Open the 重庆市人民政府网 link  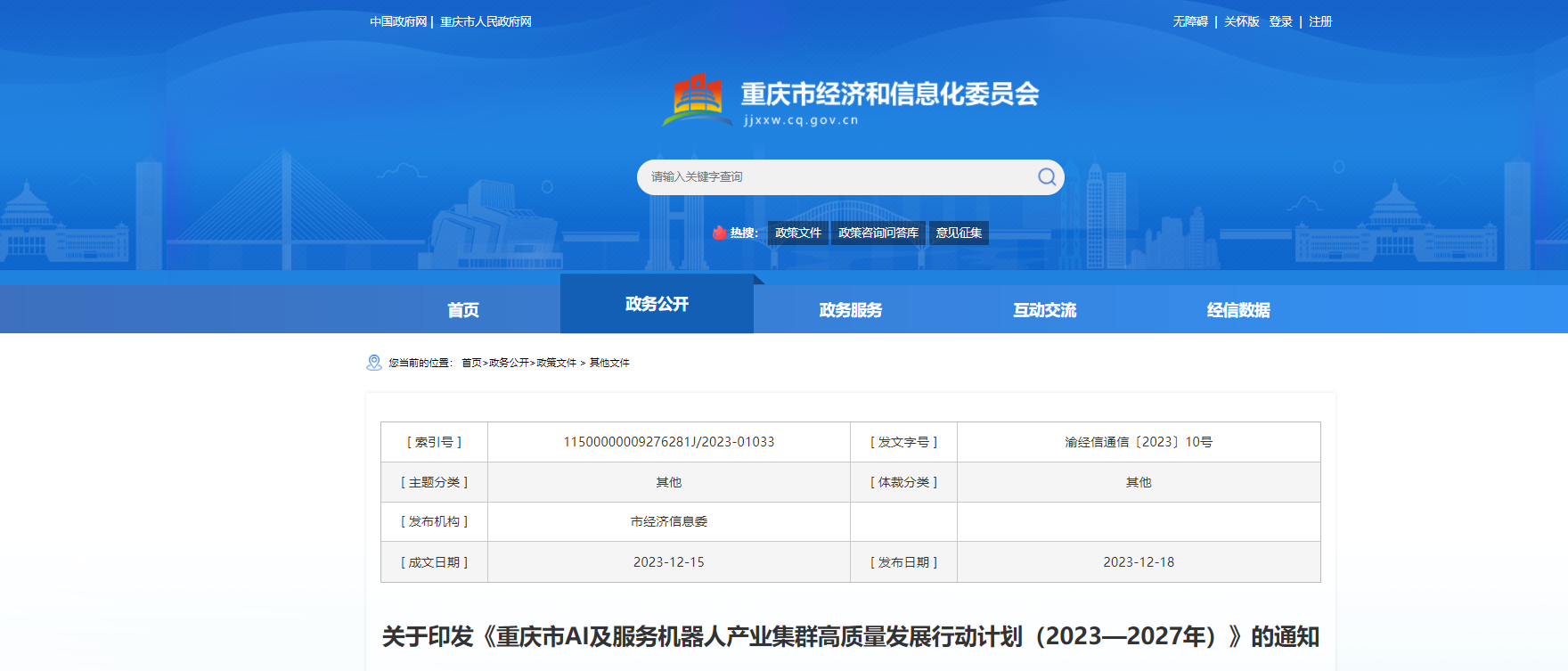coord(486,21)
